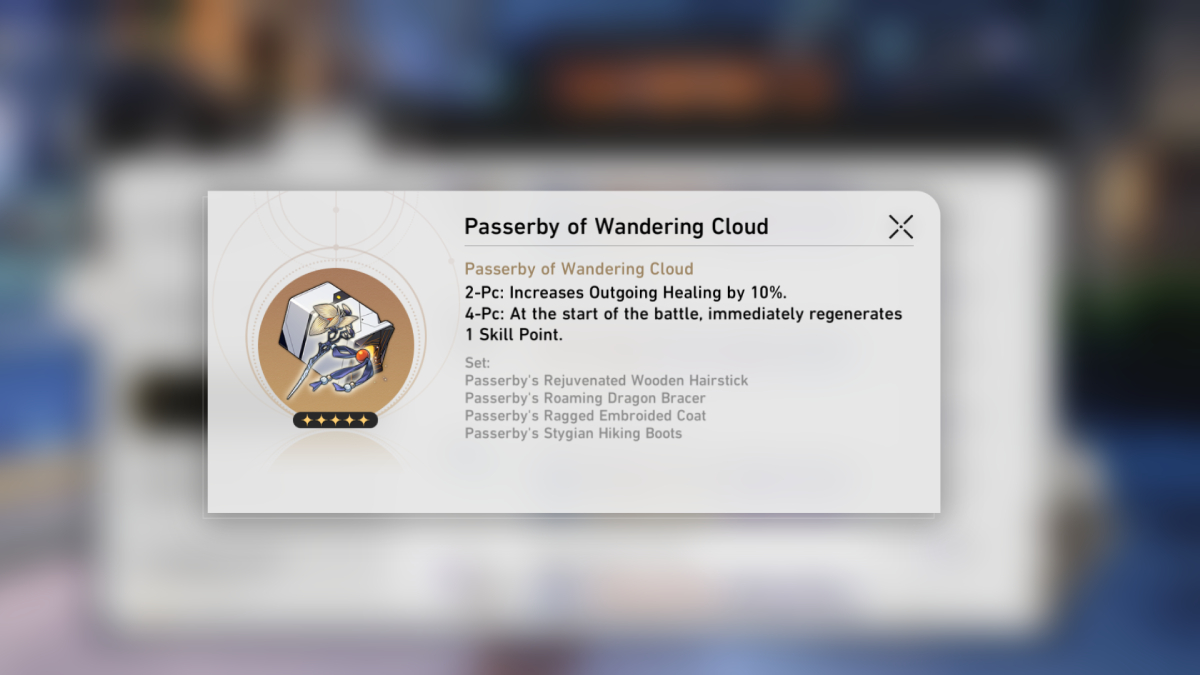
Task: Open Passerby's Stygian Hiking Boots entry
Action: pyautogui.click(x=573, y=433)
